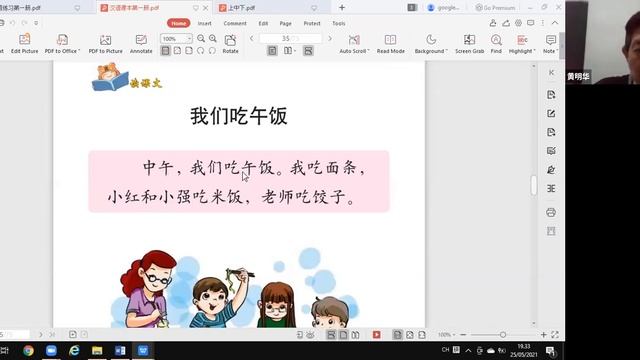Close the current PDF tab
This screenshot has height=360, width=640.
click(x=205, y=8)
